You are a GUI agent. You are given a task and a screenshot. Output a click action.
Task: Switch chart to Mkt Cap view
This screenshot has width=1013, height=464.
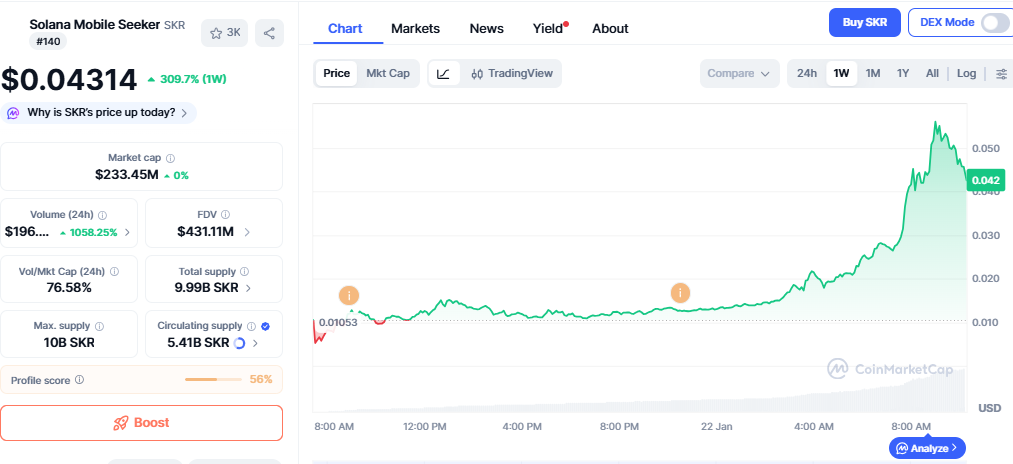pyautogui.click(x=387, y=73)
